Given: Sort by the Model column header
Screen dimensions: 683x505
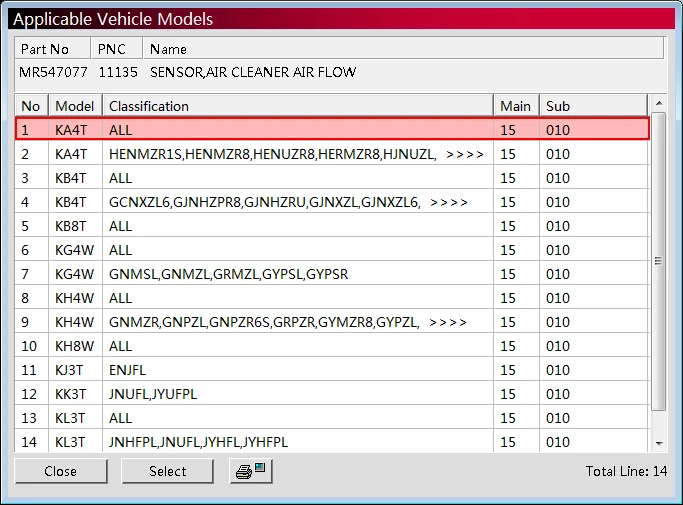Looking at the screenshot, I should [x=75, y=106].
